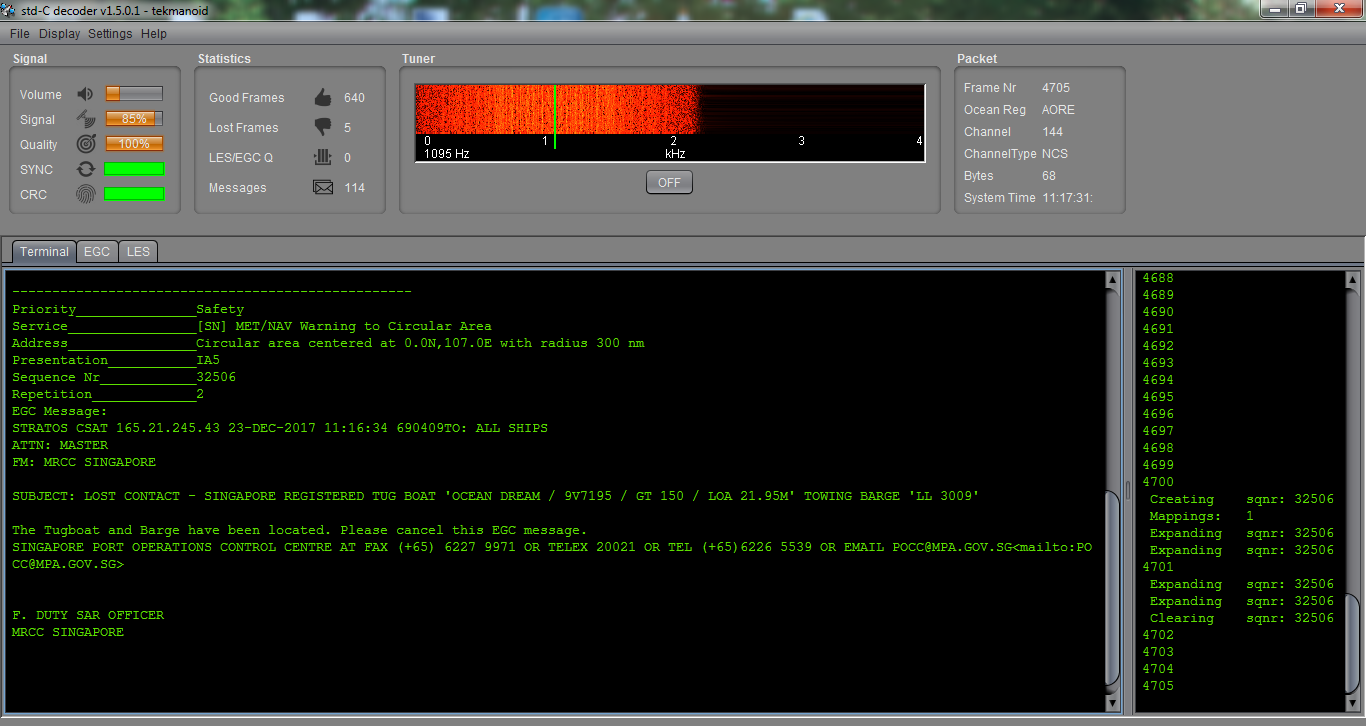Click the CRC fingerprint icon
The height and width of the screenshot is (726, 1366).
tap(86, 194)
